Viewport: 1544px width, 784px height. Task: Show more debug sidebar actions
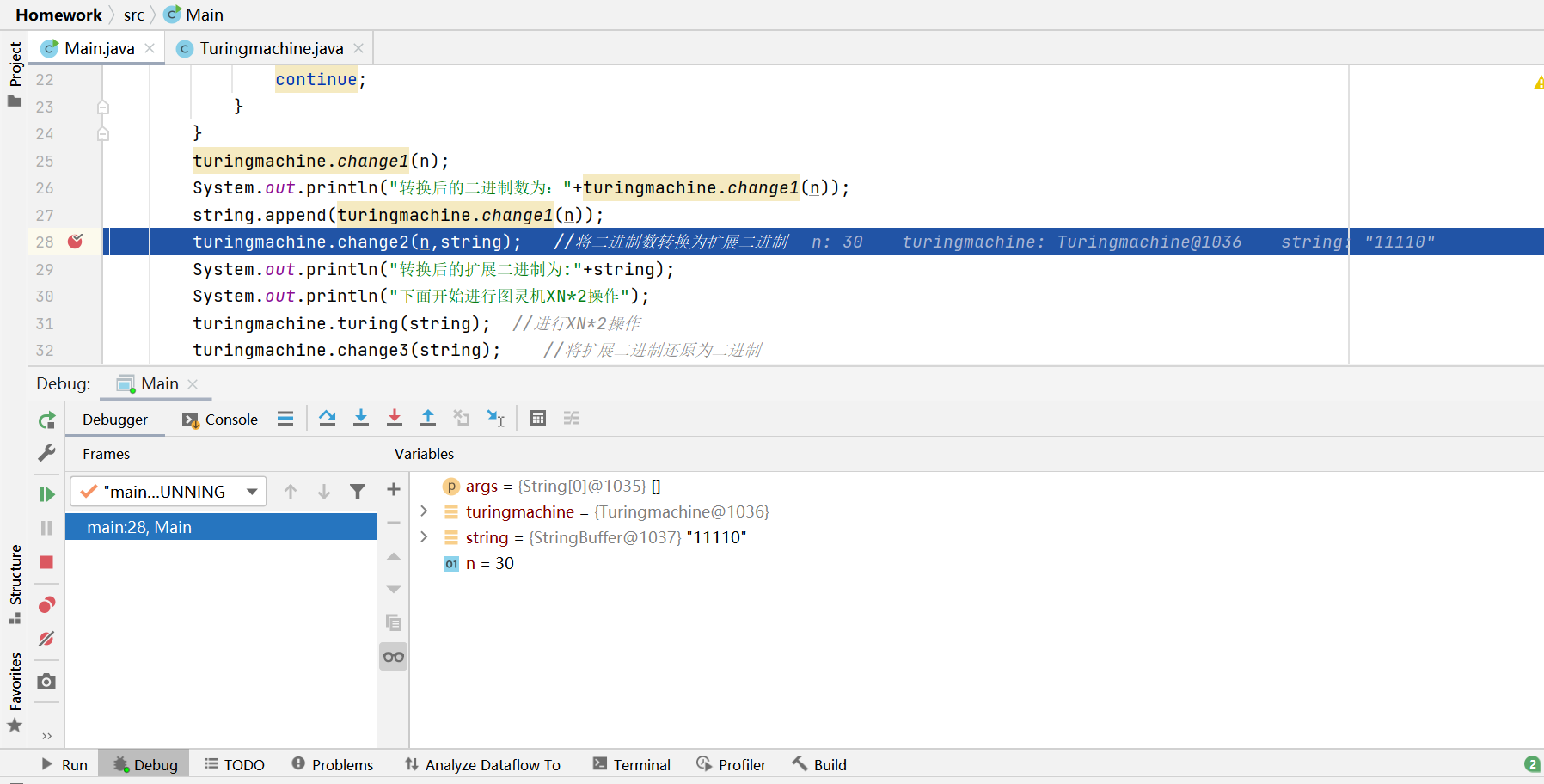(46, 736)
